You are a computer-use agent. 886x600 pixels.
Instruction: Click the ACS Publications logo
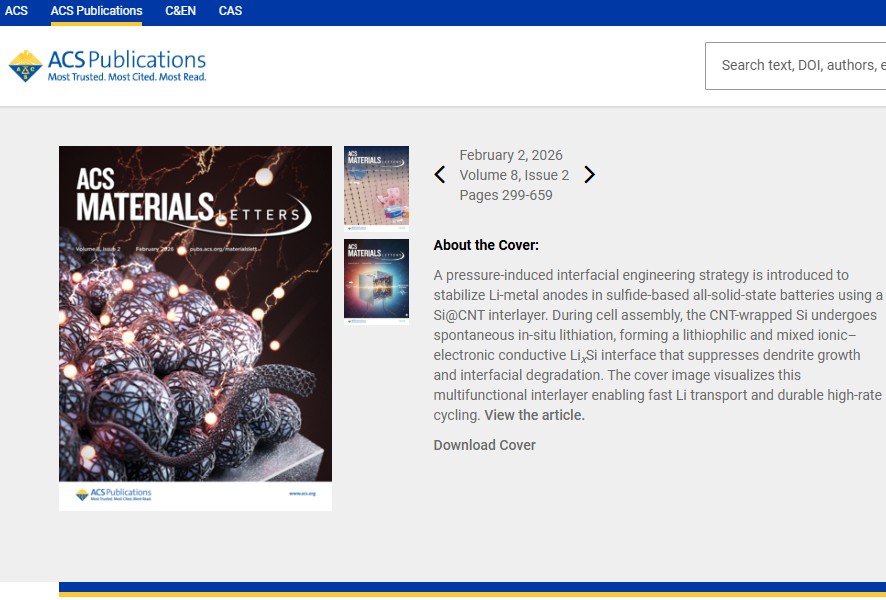tap(107, 66)
